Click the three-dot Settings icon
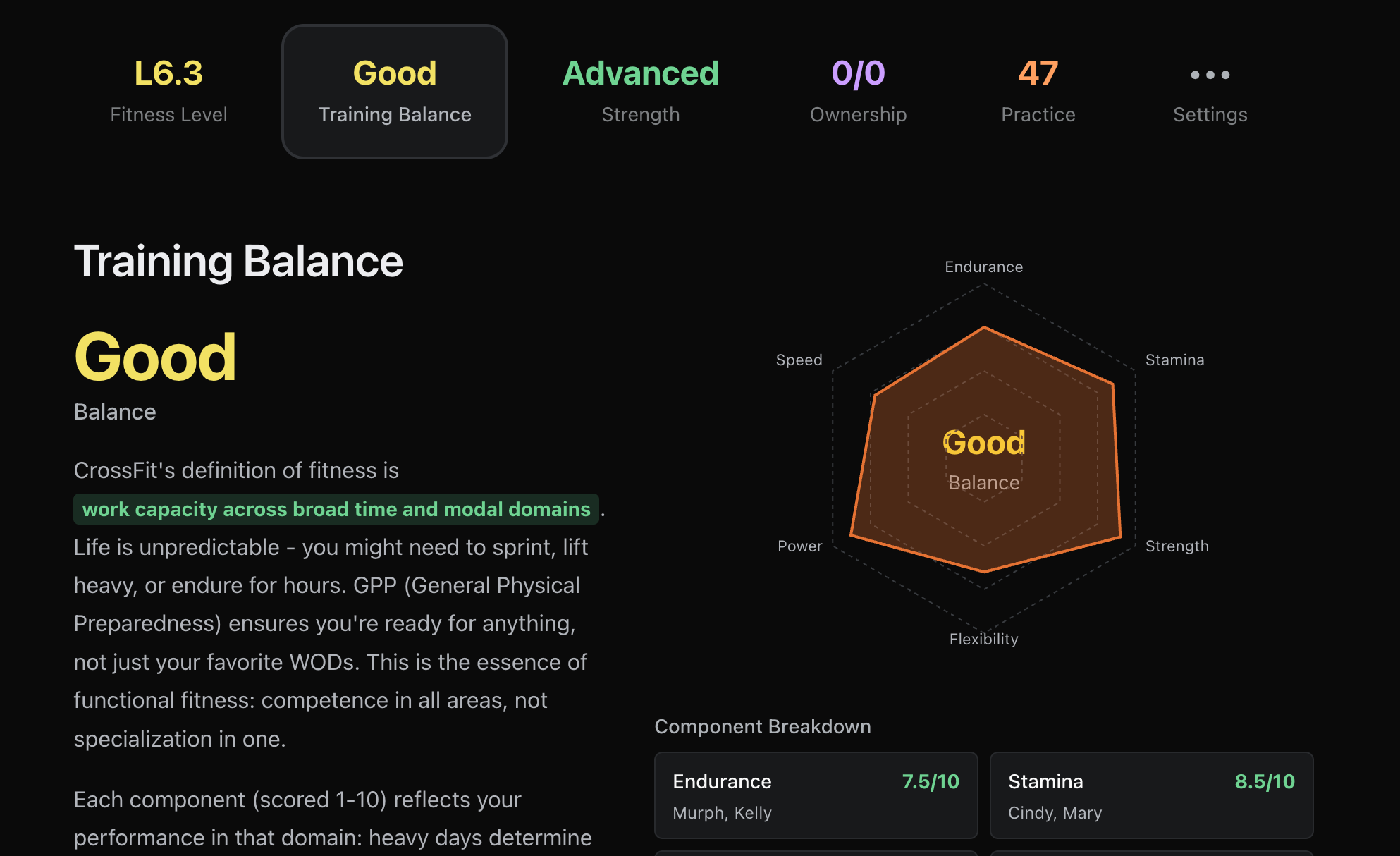Image resolution: width=1400 pixels, height=856 pixels. pos(1210,75)
